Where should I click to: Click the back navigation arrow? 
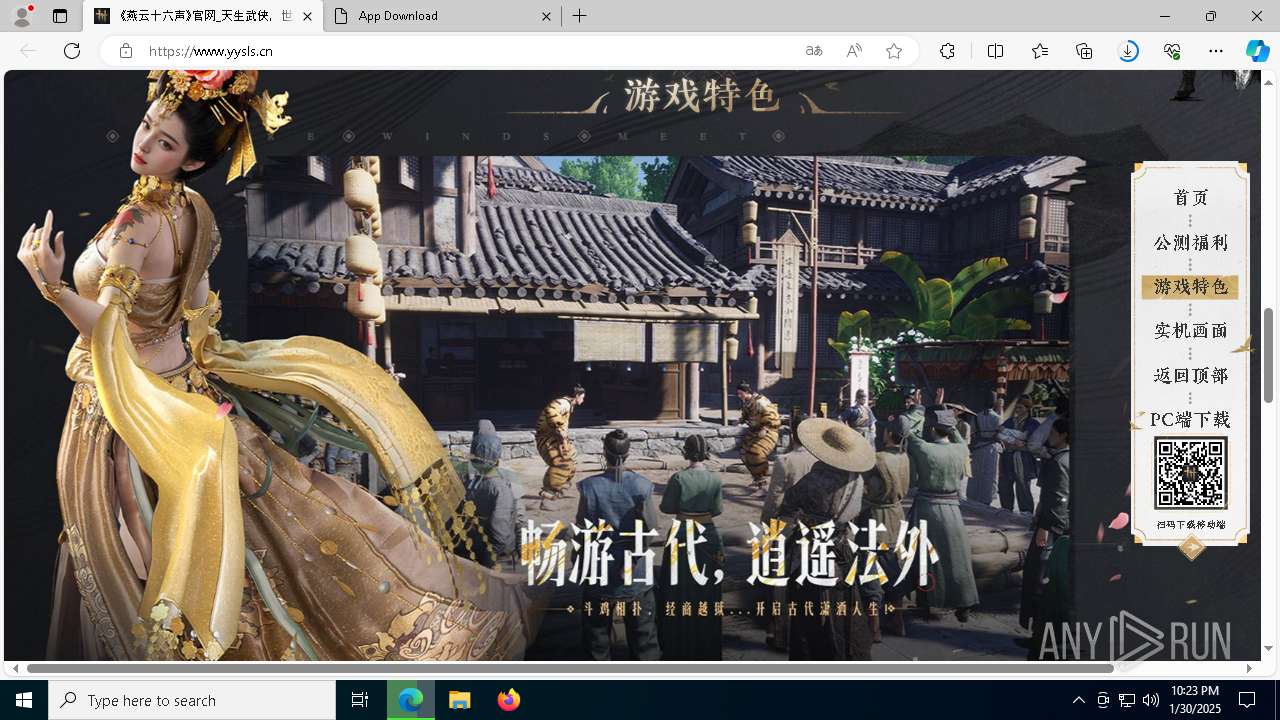pos(28,51)
